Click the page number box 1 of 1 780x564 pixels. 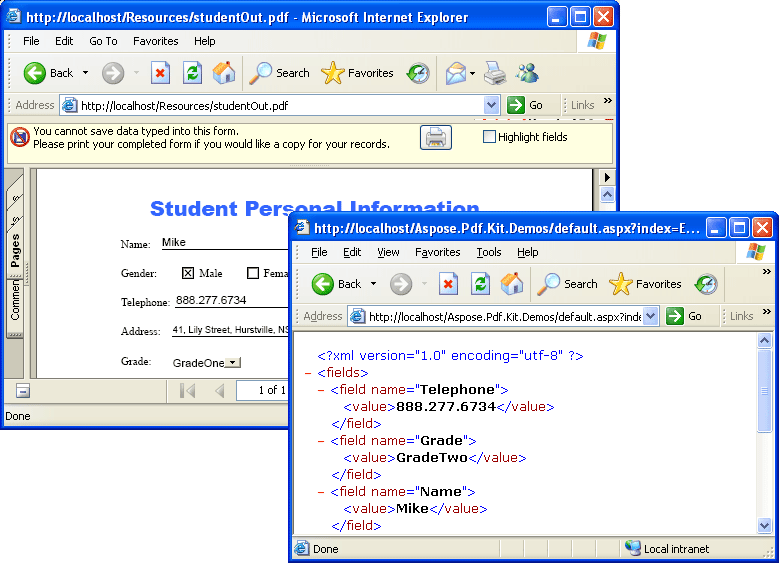pos(262,390)
